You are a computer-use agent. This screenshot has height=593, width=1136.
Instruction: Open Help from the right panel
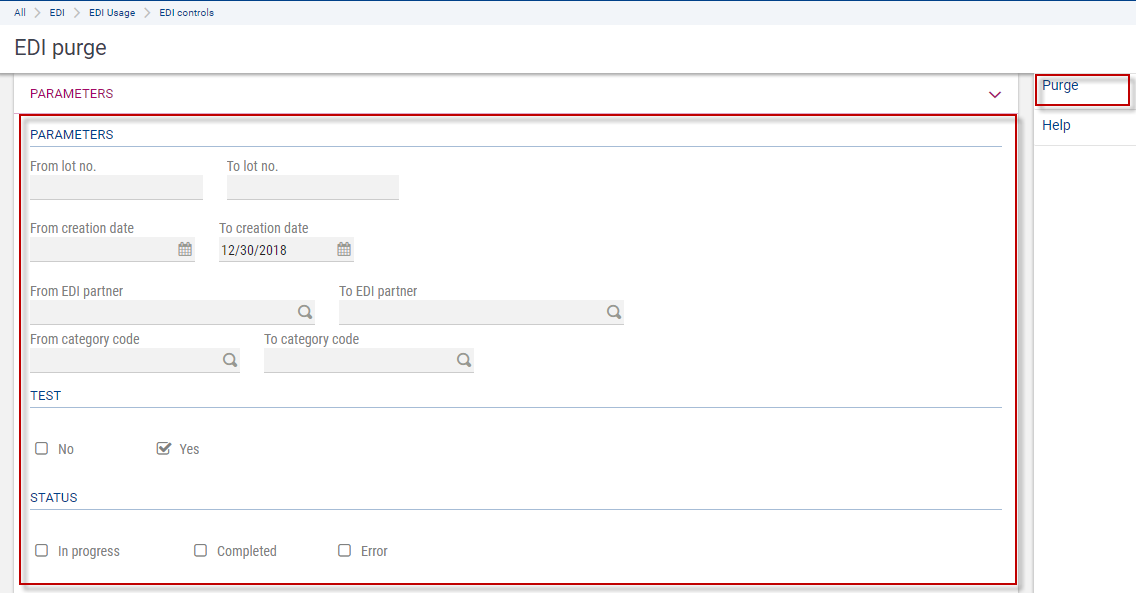[1056, 126]
